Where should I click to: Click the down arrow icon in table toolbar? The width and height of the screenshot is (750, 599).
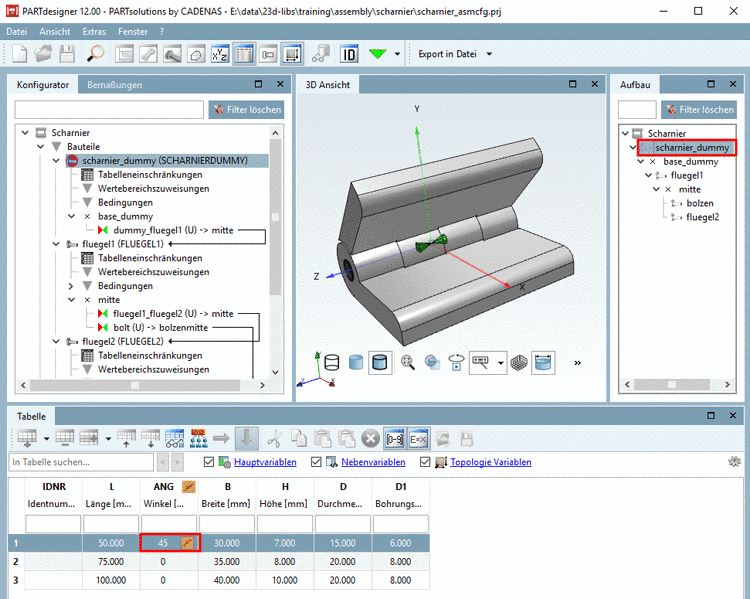[247, 438]
